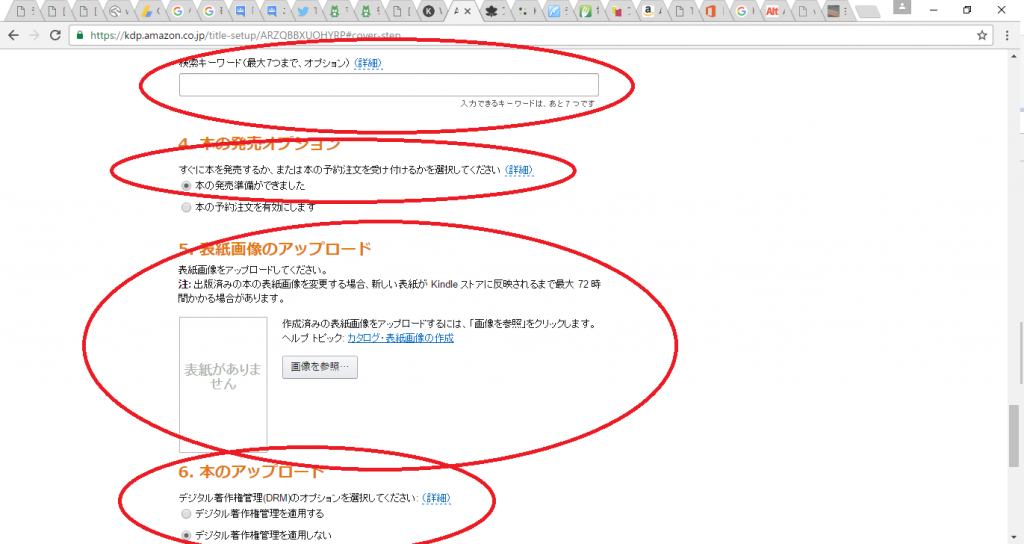Click the 6. 本のアップロード heading
Viewport: 1024px width, 544px height.
tap(251, 472)
